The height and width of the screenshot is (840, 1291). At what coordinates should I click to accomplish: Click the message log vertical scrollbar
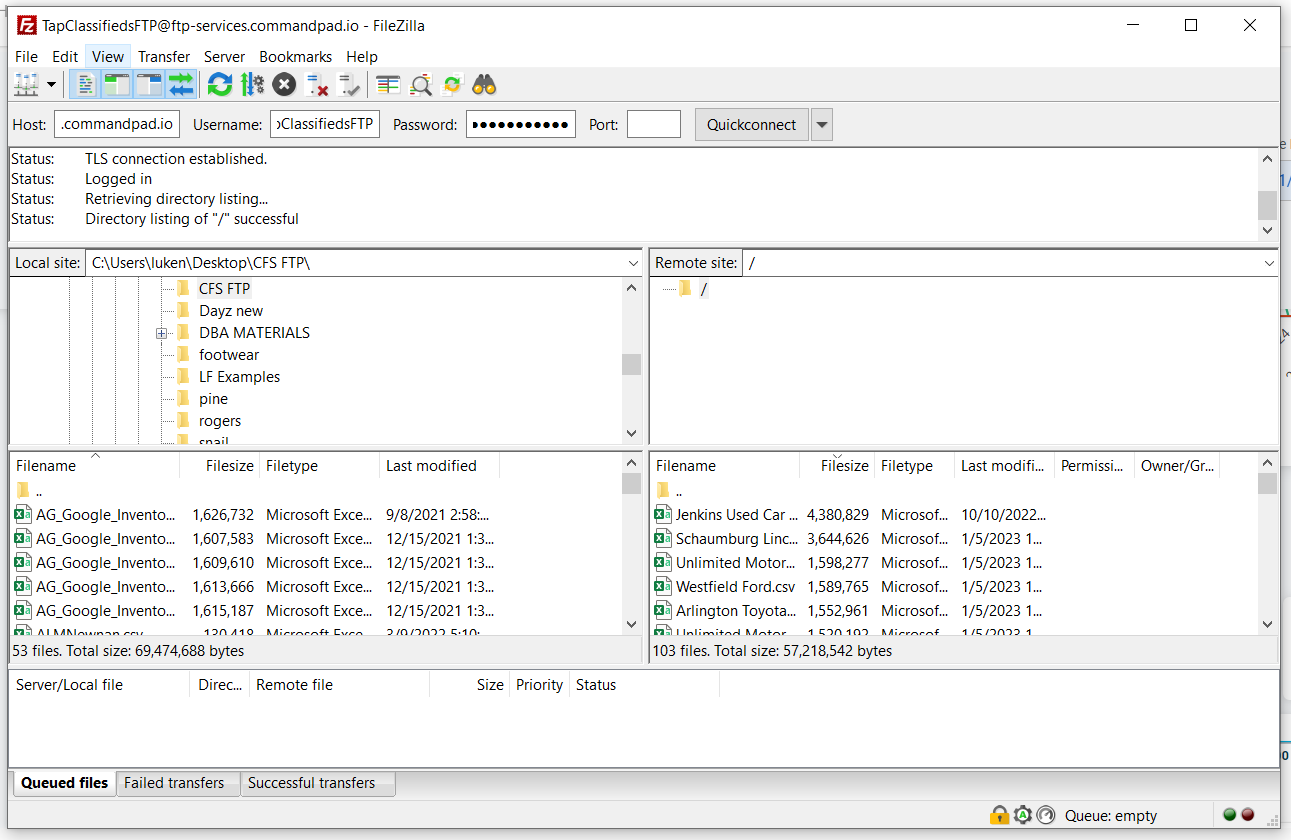pyautogui.click(x=1267, y=194)
